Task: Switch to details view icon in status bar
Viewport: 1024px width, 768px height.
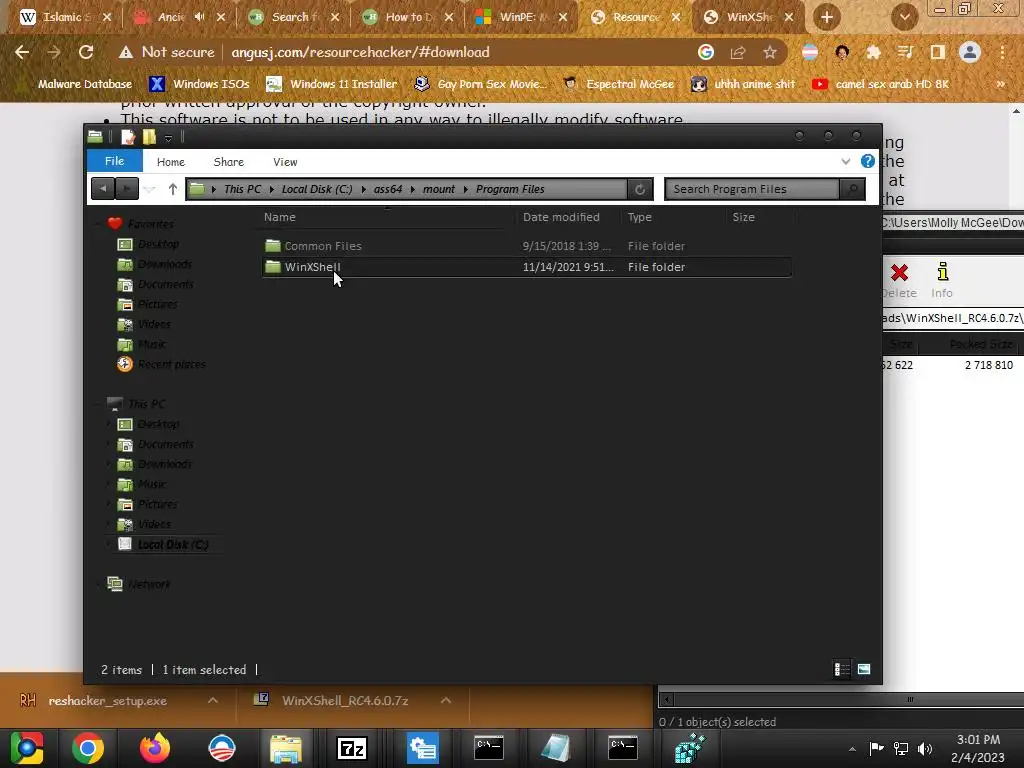Action: [842, 669]
